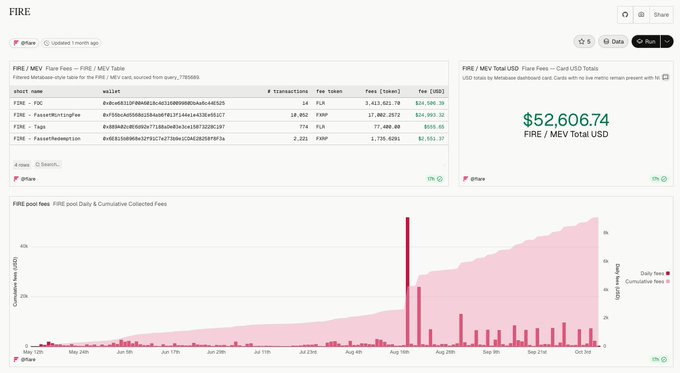The height and width of the screenshot is (373, 680).
Task: Click the Flare Fees — FIRE / MEV Table subtitle
Action: coord(85,69)
